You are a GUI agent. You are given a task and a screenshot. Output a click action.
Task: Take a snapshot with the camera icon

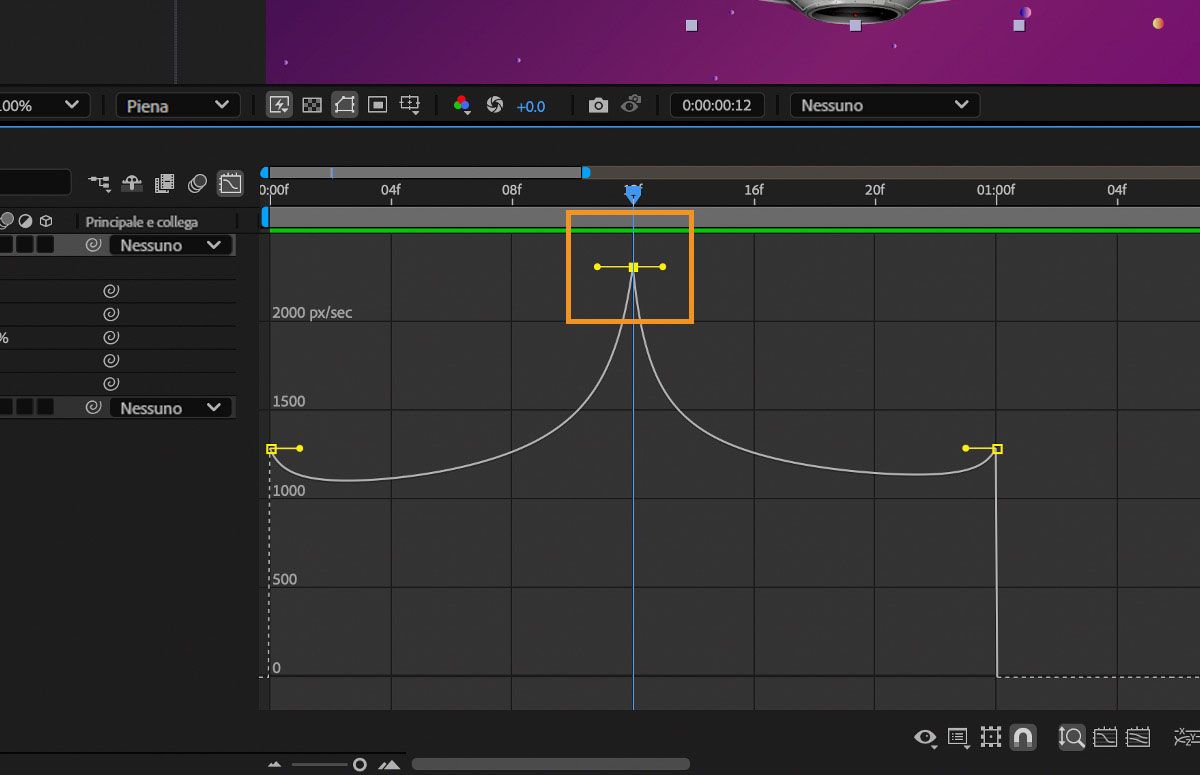coord(598,105)
